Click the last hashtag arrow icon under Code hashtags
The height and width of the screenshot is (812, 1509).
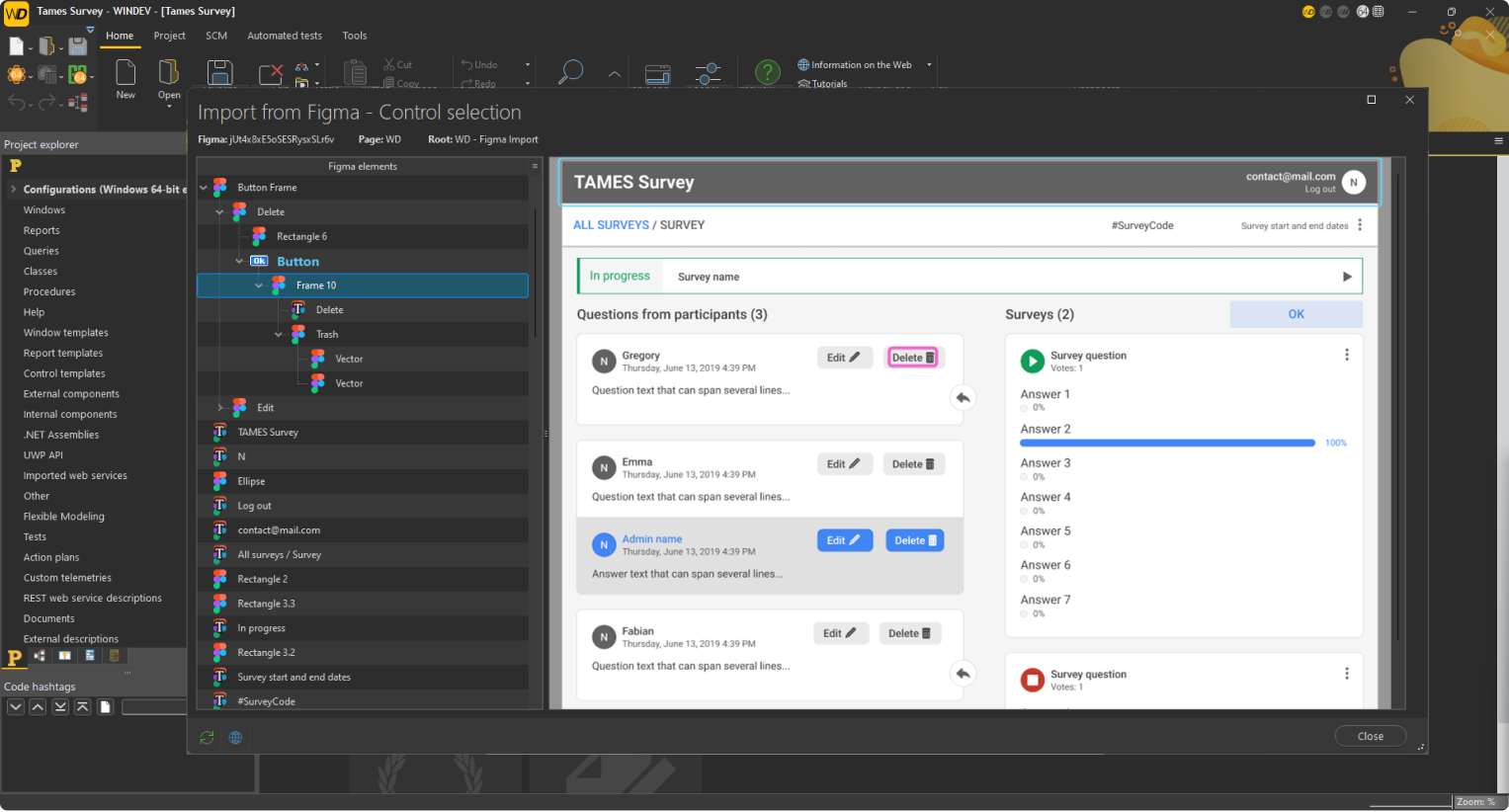click(x=60, y=706)
